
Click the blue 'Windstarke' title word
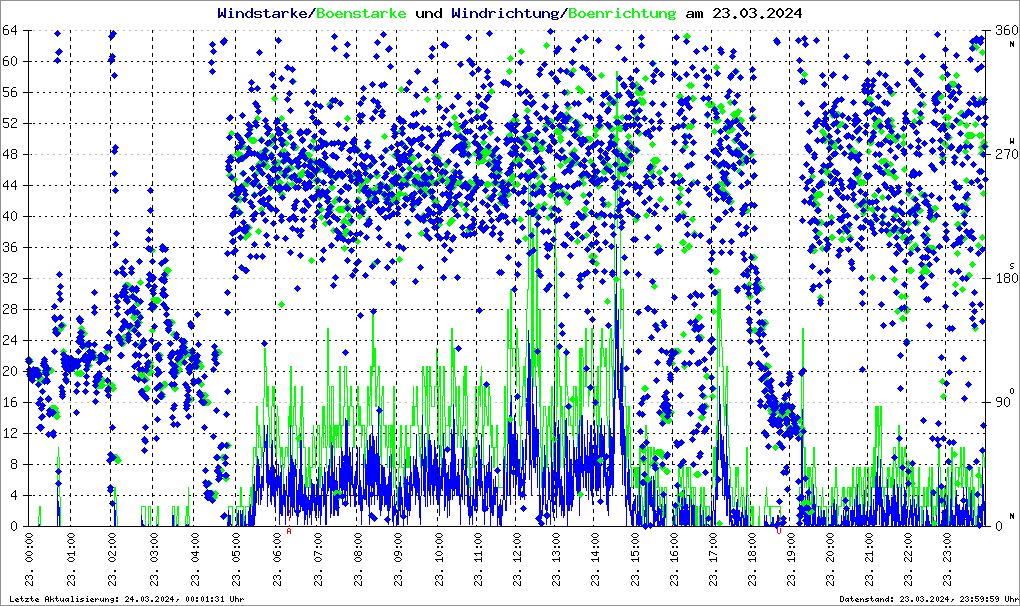[x=261, y=13]
